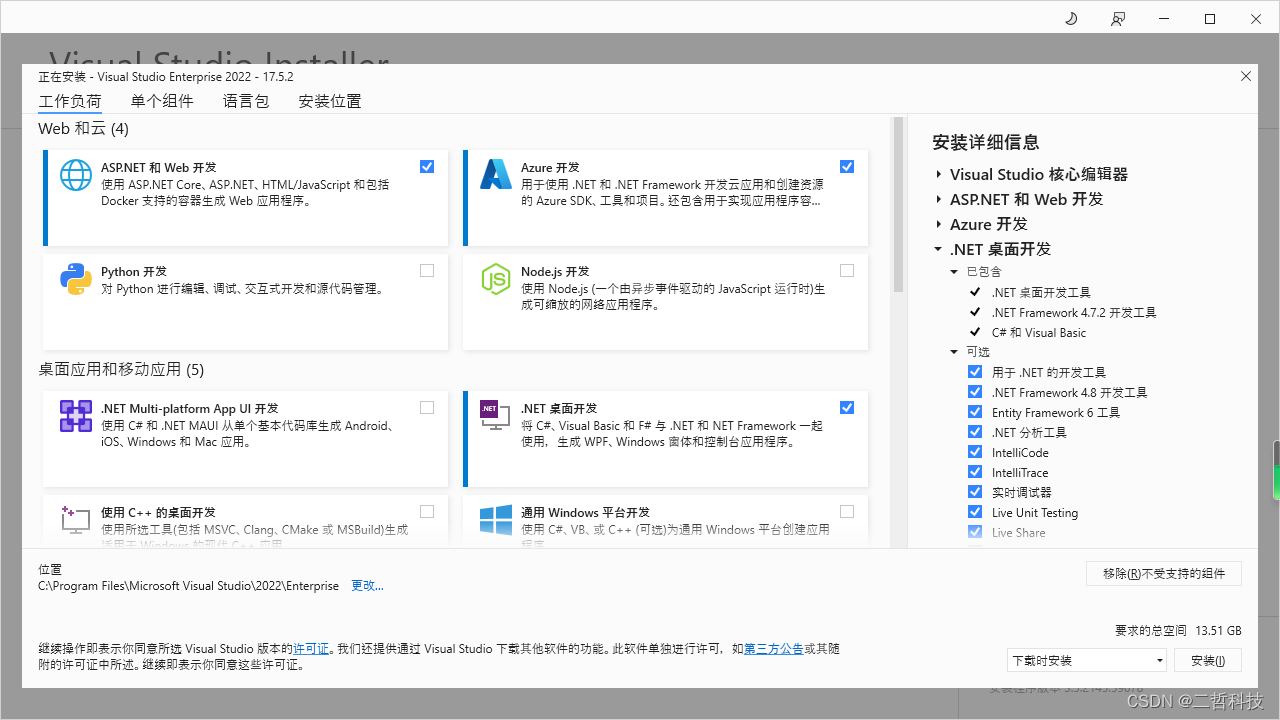1280x720 pixels.
Task: Click the ASP.NET 和 Web 开发 globe icon
Action: [x=76, y=175]
